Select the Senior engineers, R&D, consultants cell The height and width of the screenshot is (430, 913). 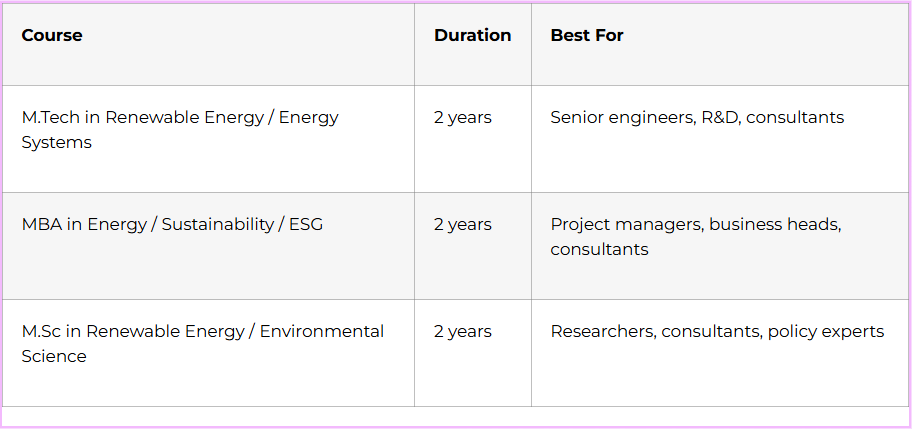click(x=697, y=117)
